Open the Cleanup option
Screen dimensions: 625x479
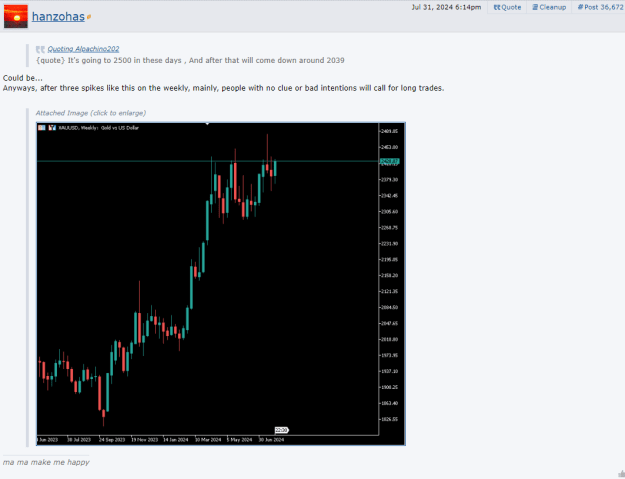[x=549, y=7]
